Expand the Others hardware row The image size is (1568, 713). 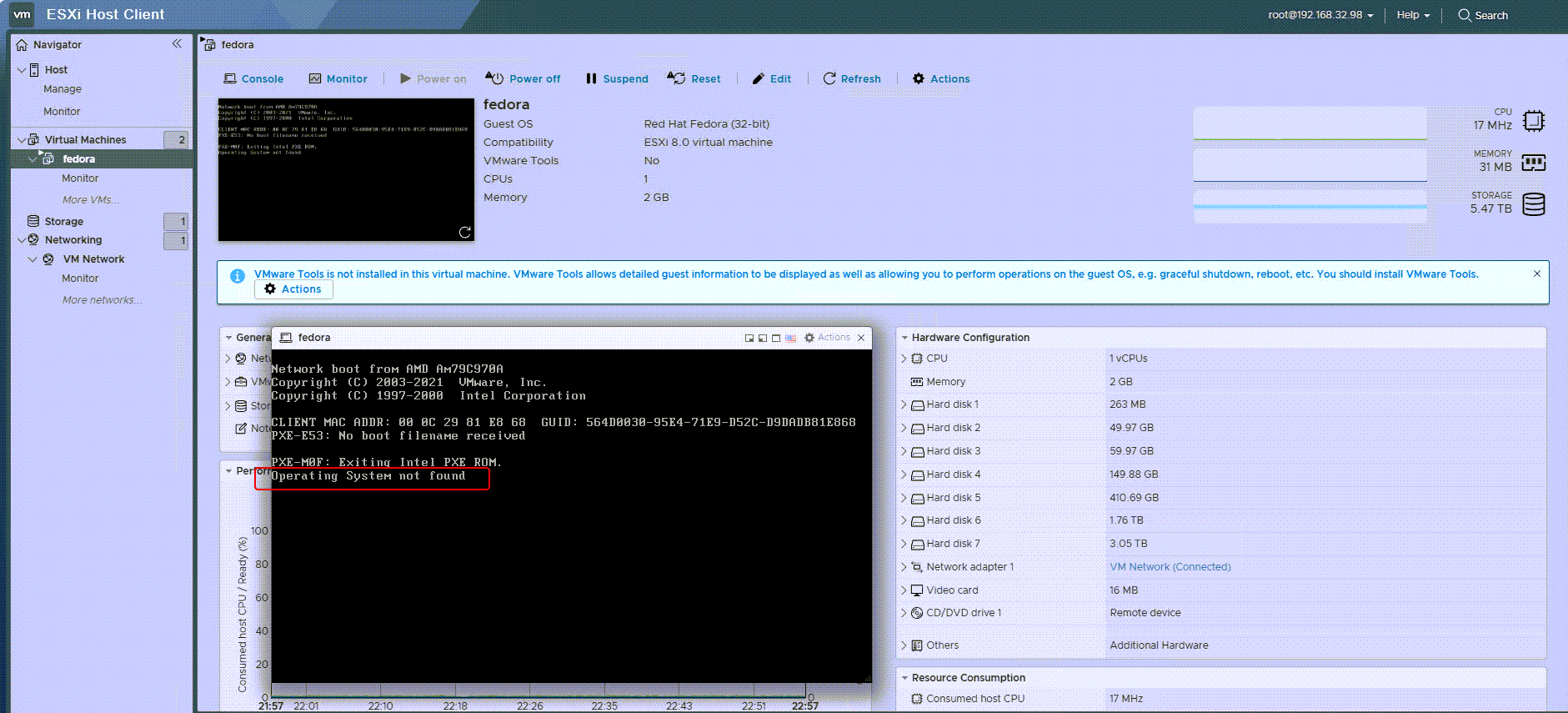[904, 645]
